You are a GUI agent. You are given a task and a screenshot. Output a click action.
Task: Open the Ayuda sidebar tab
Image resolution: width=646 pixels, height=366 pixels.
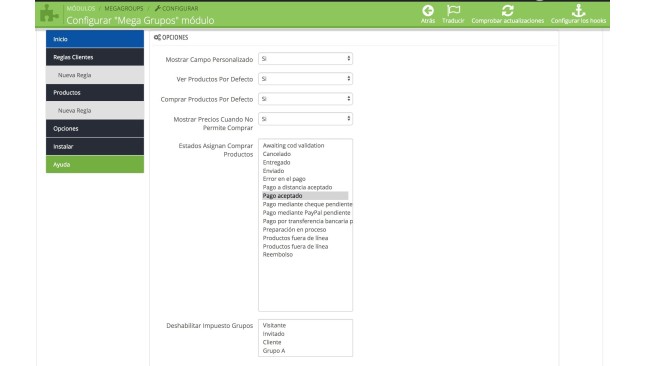coord(95,164)
